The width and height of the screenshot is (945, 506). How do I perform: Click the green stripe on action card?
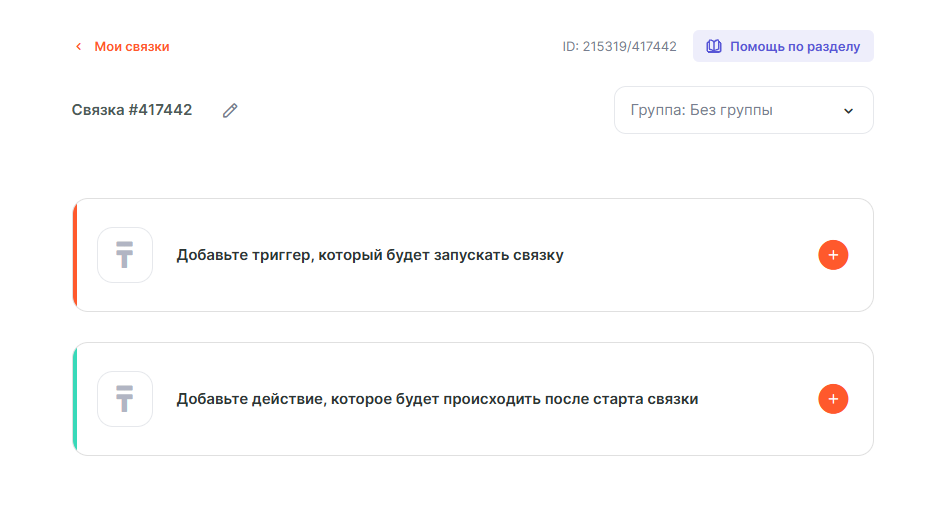(75, 399)
